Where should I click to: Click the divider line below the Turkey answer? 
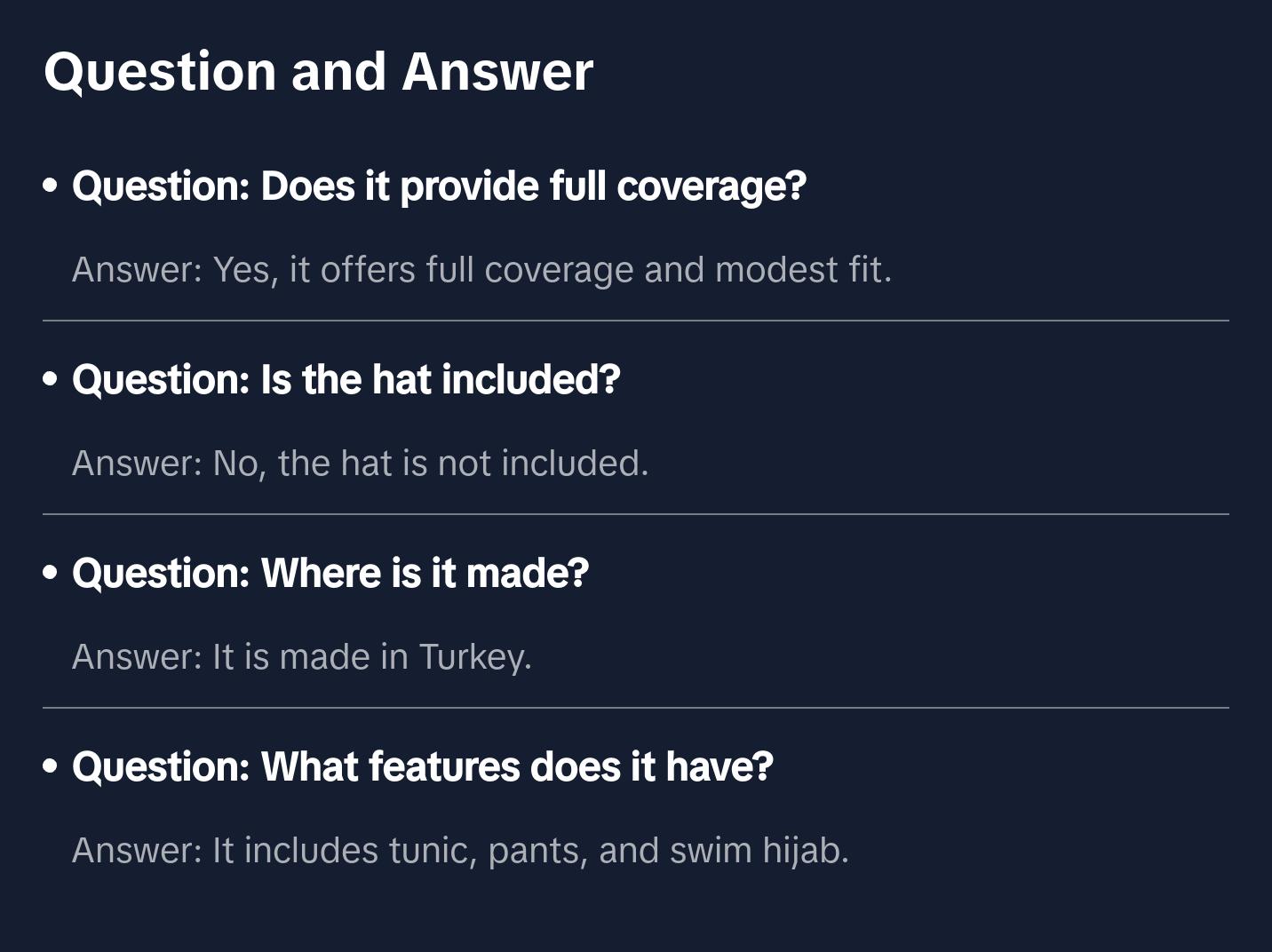click(636, 708)
